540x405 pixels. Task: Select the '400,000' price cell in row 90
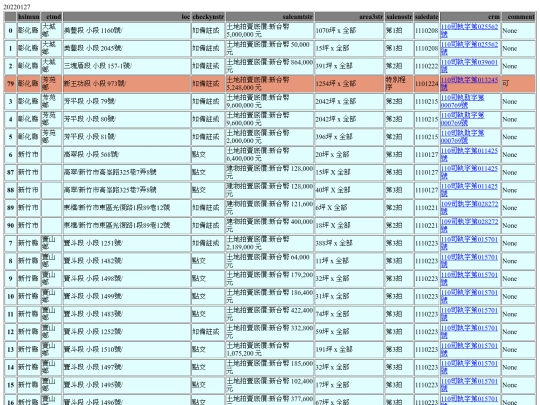point(270,225)
